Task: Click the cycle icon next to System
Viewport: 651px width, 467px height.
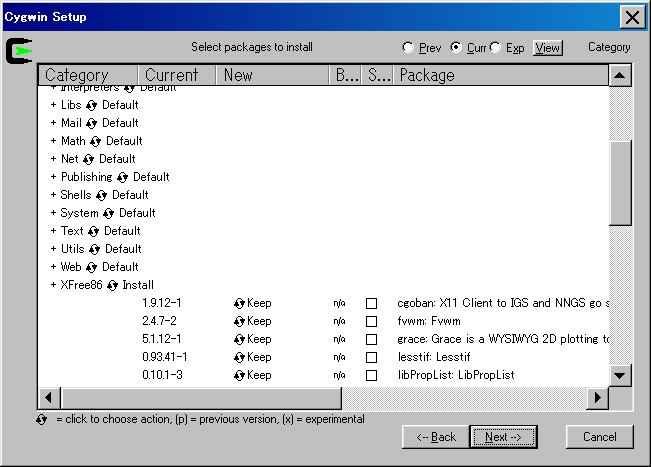Action: pyautogui.click(x=109, y=213)
